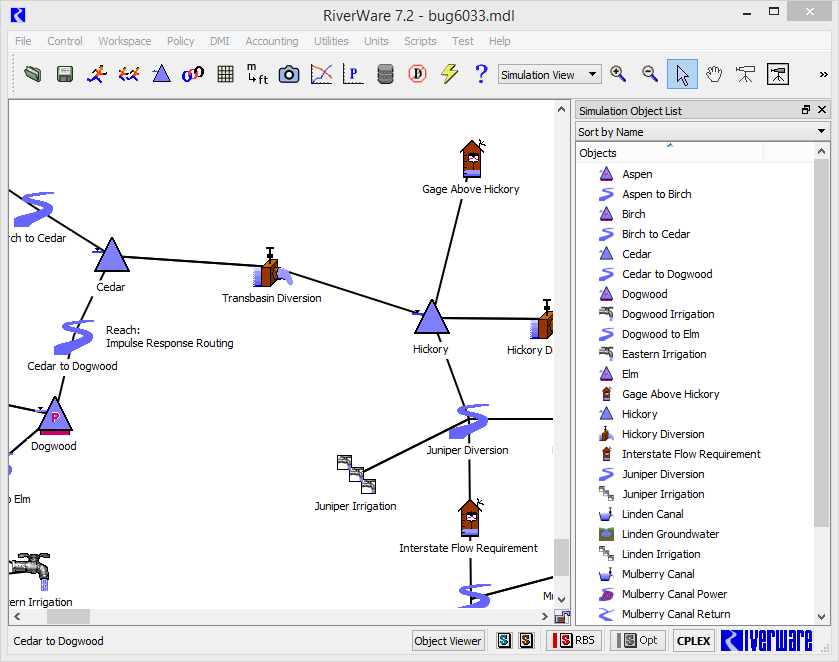Select the Hickory reservoir triangle on workspace

(x=431, y=317)
